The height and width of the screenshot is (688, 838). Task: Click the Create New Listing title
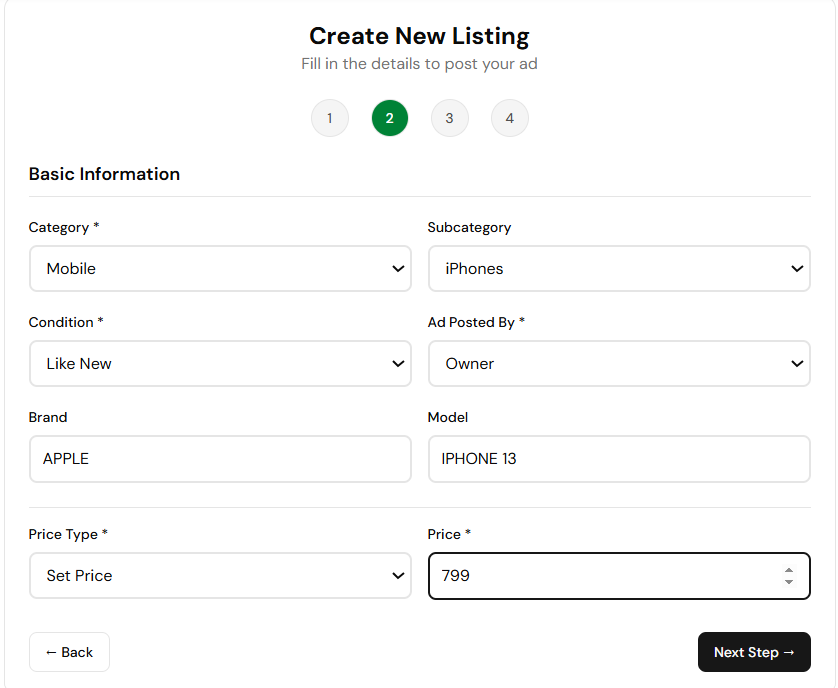tap(419, 36)
